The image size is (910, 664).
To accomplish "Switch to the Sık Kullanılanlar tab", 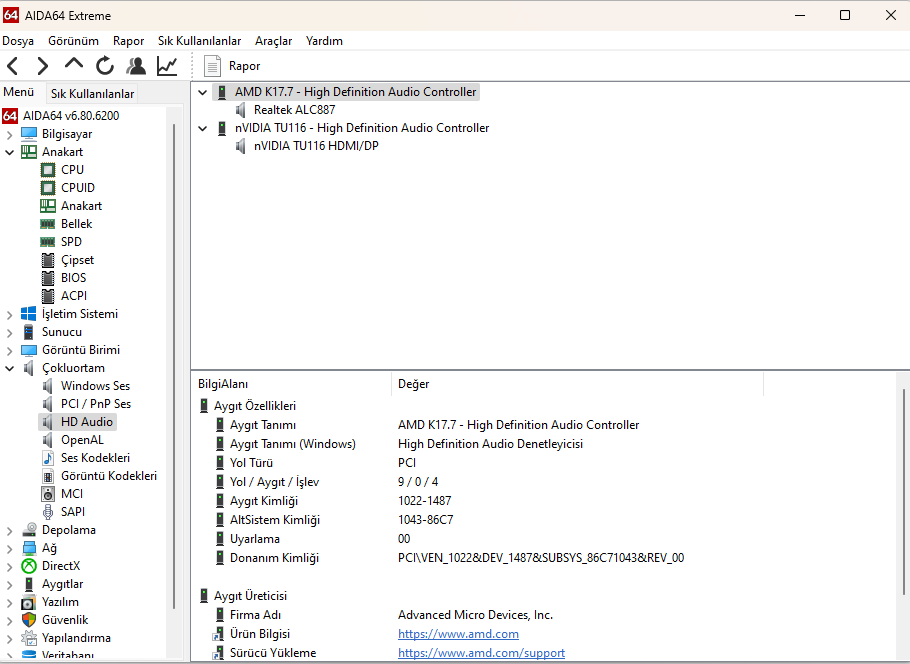I will pyautogui.click(x=92, y=94).
